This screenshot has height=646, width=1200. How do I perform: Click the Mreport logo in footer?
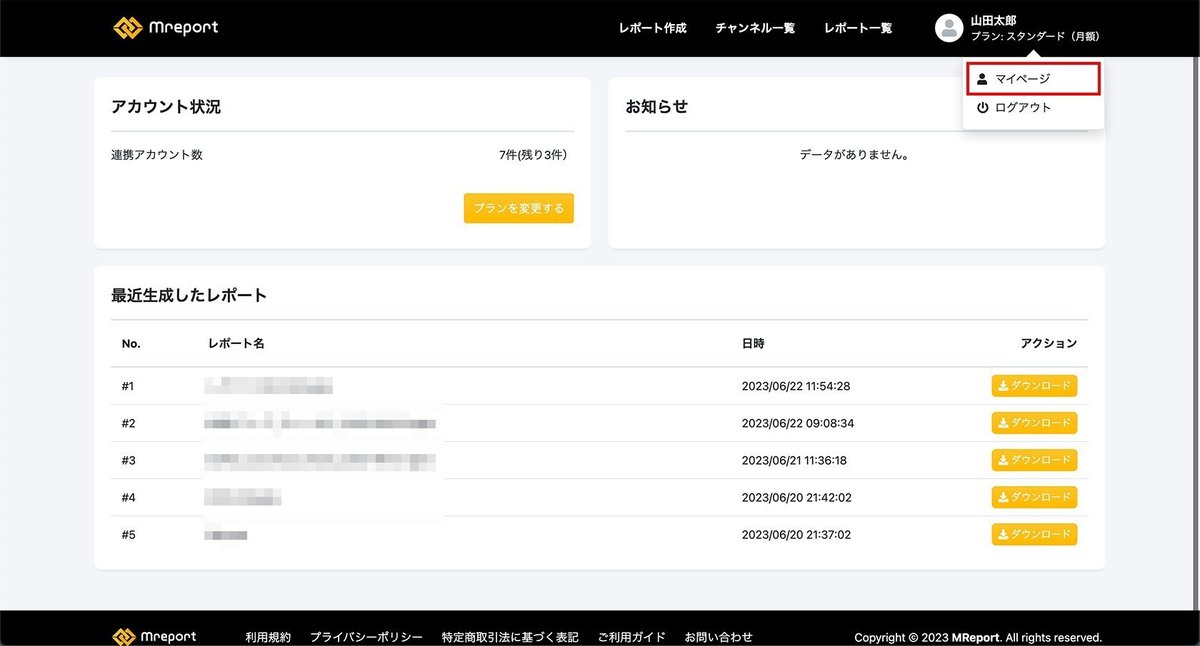point(155,636)
